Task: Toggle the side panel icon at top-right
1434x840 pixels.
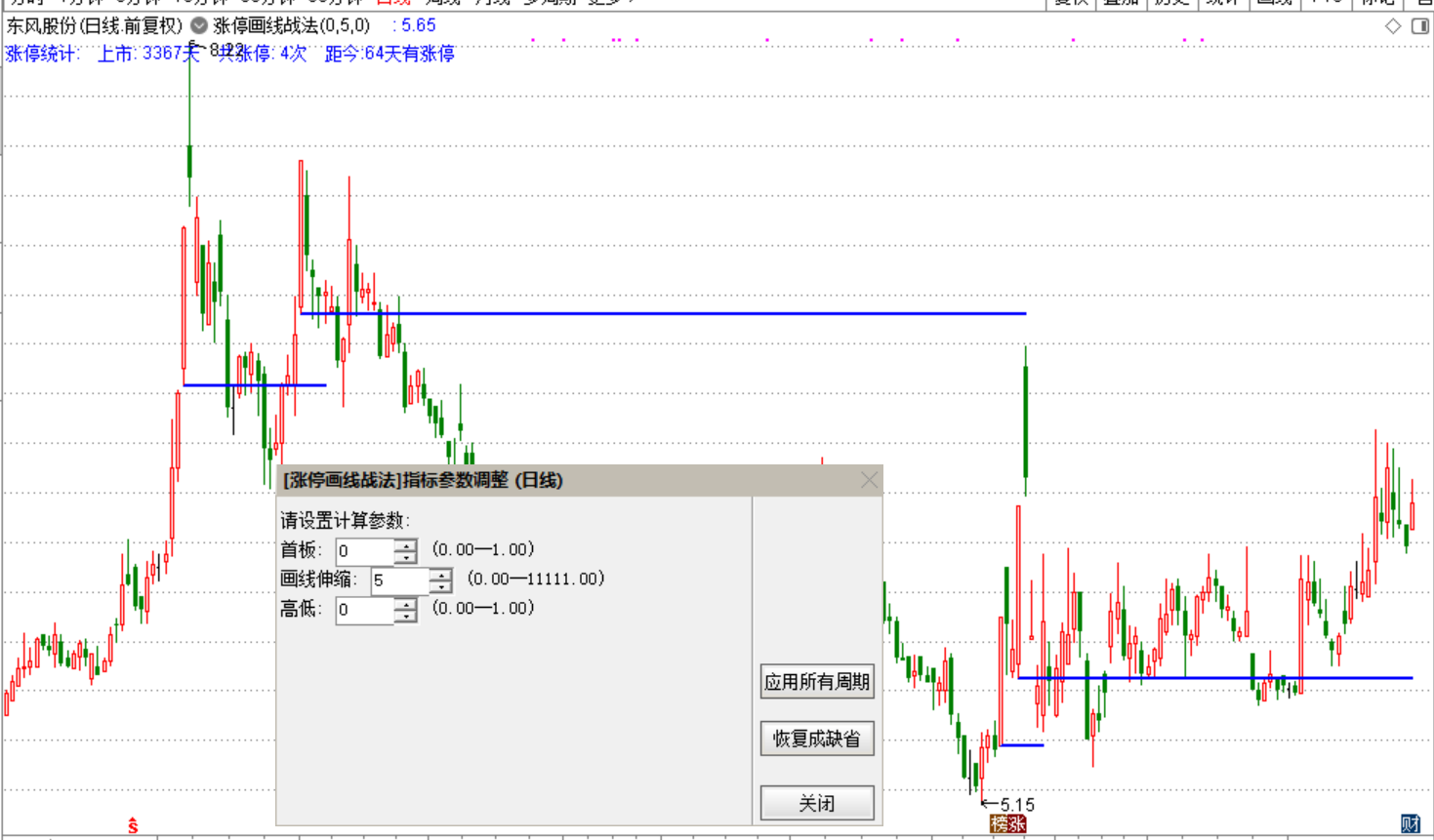Action: 1419,26
